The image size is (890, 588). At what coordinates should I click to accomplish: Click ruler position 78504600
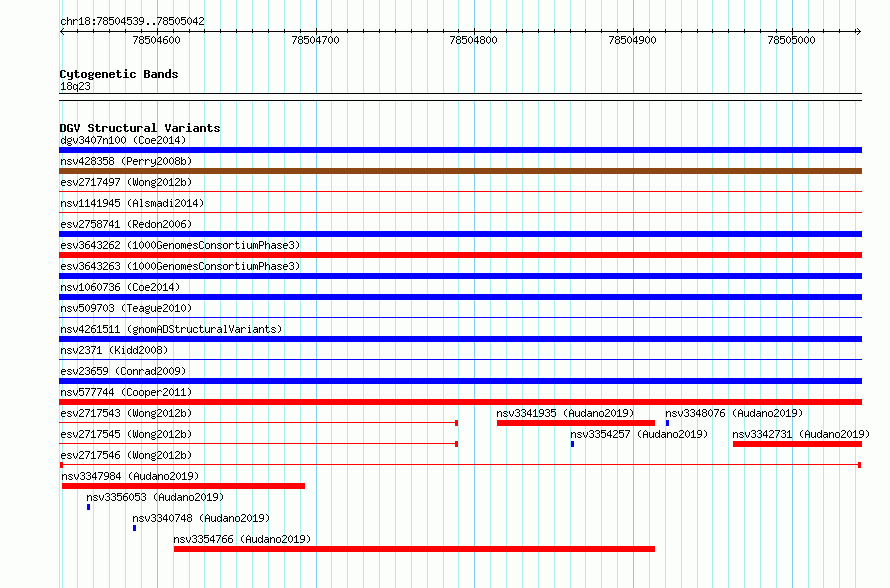pos(156,40)
